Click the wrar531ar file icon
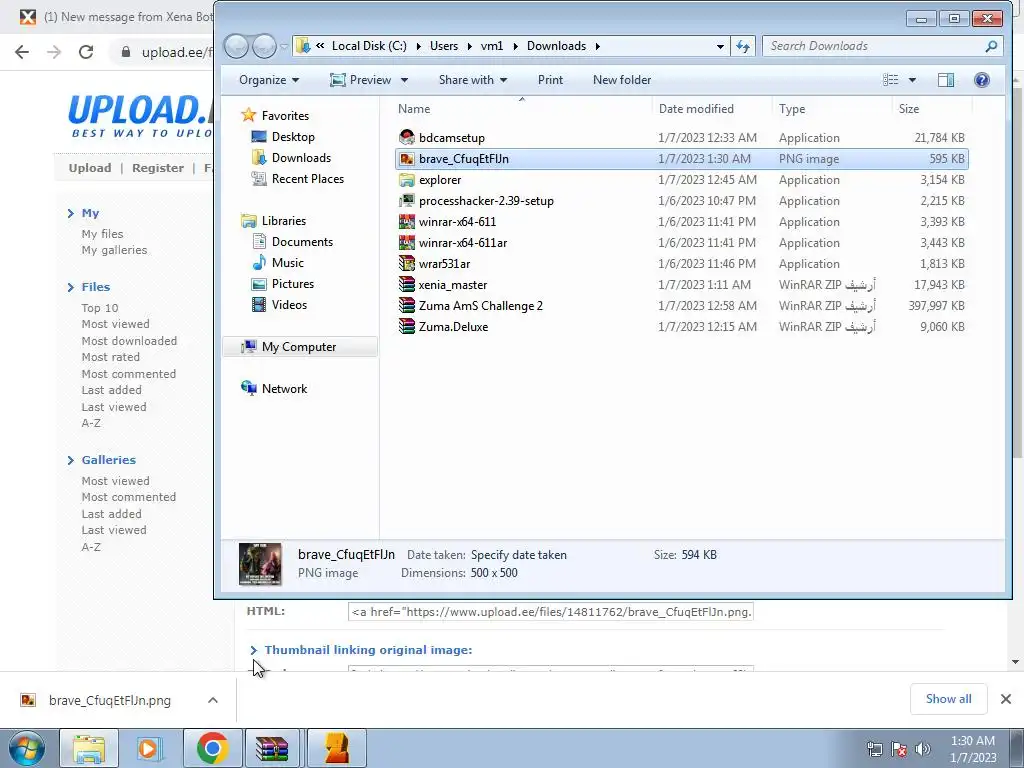Screen dimensions: 1024x768 [x=407, y=263]
